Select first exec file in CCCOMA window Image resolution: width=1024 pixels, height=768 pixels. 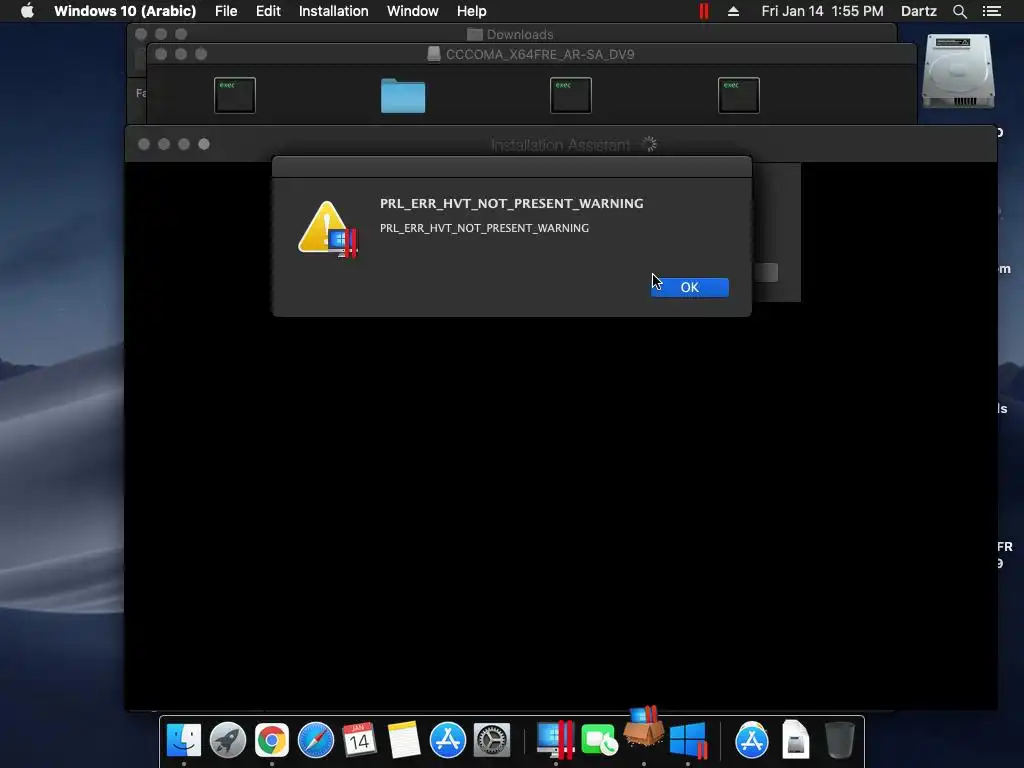[235, 95]
